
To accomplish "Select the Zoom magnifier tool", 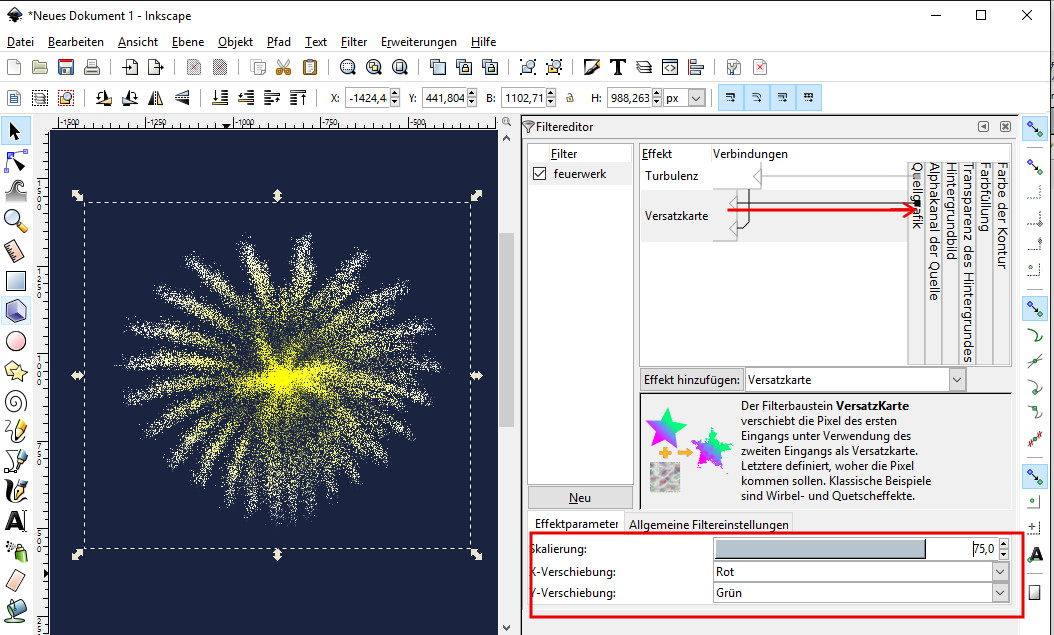I will point(16,220).
